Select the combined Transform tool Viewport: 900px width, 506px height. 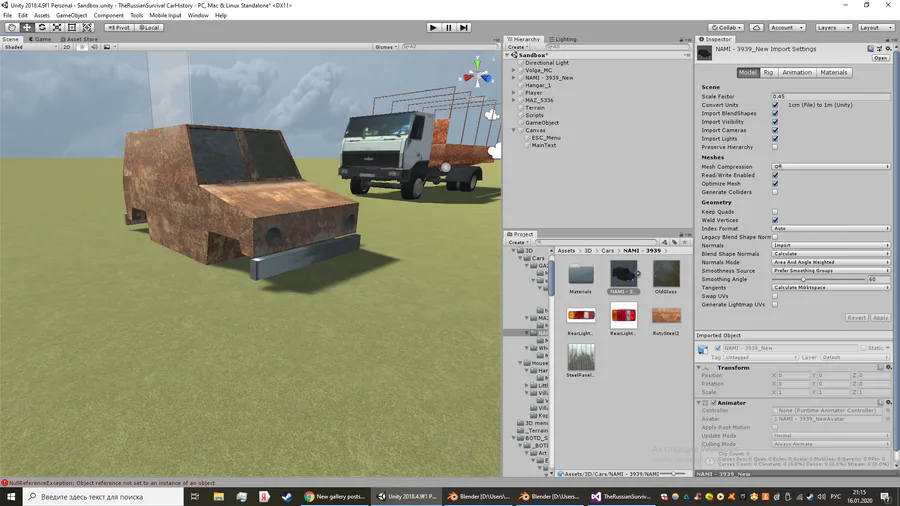87,28
